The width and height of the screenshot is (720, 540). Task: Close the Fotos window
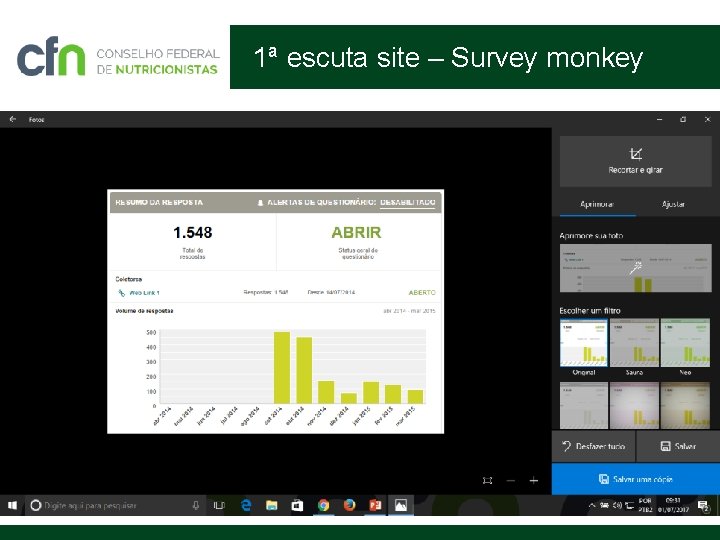tap(707, 119)
